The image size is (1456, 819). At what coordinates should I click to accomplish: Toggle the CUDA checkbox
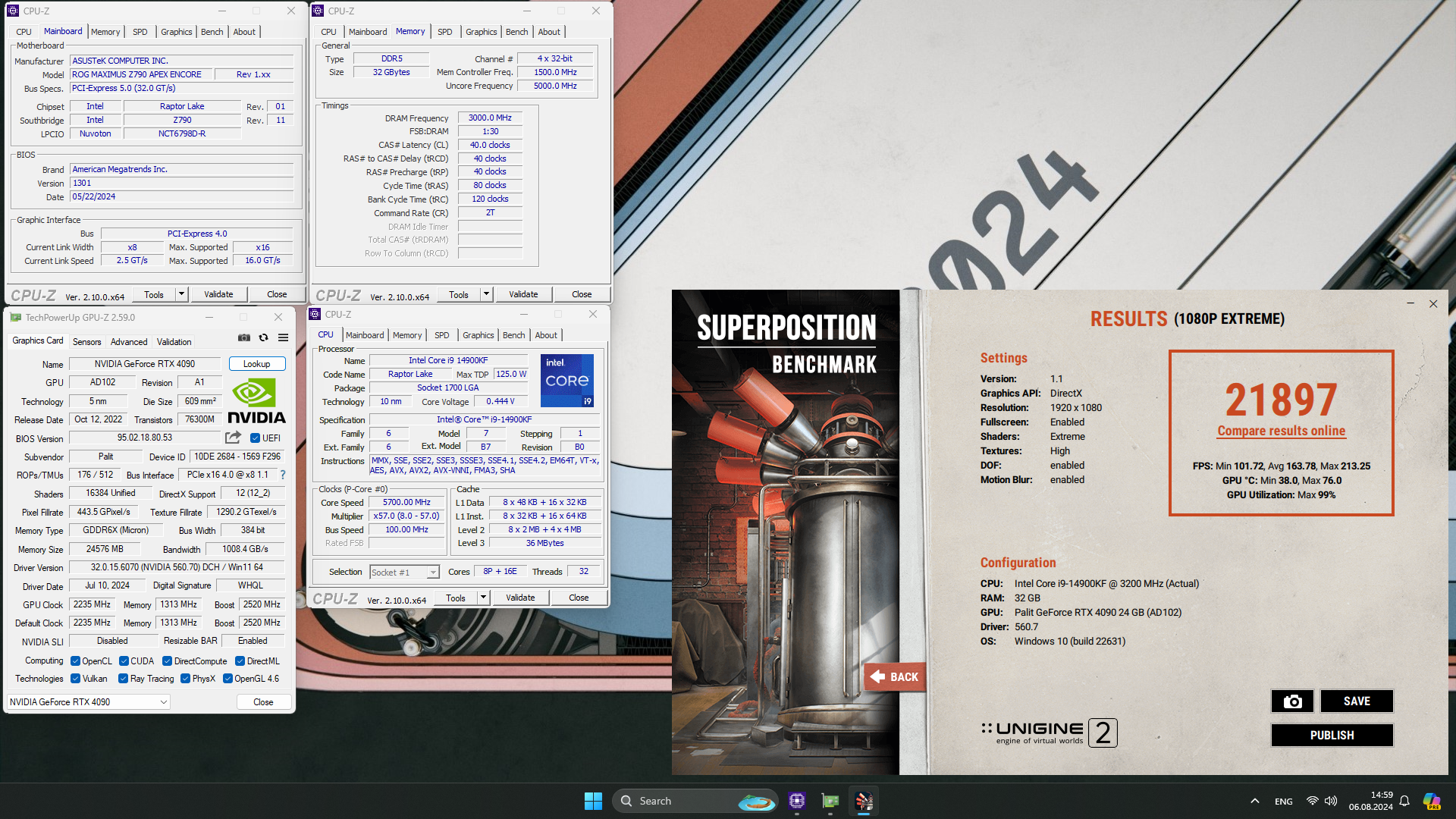tap(124, 661)
